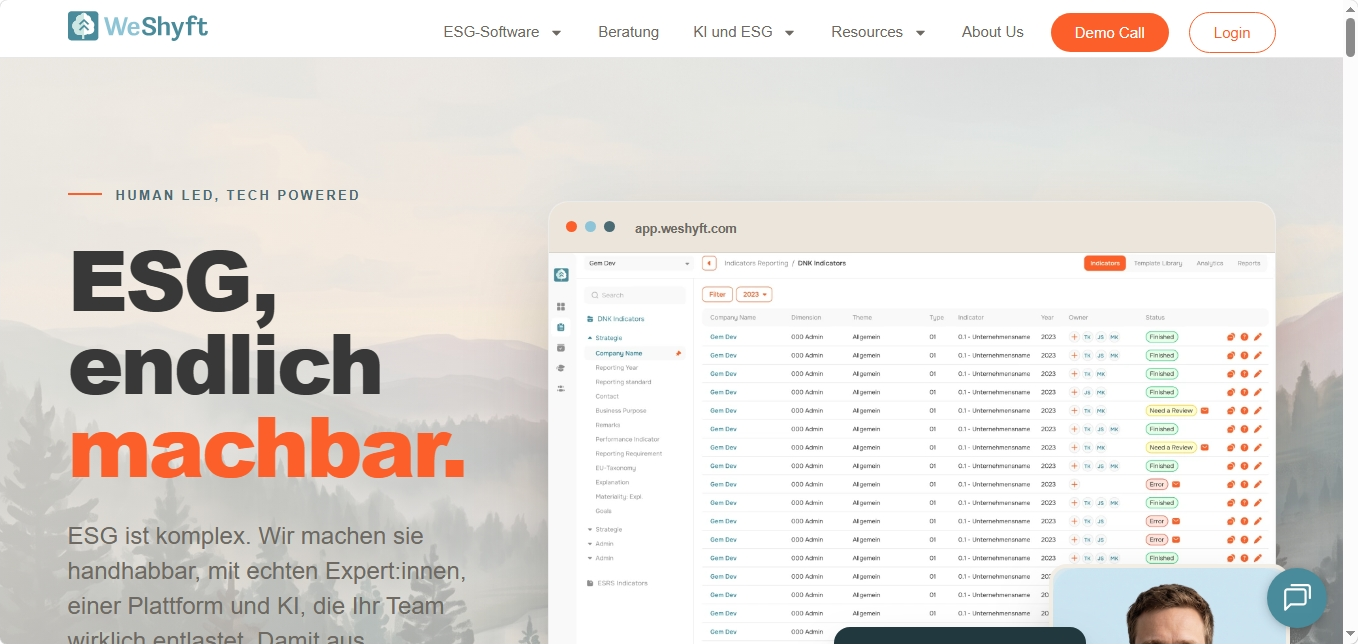The width and height of the screenshot is (1358, 644).
Task: Open the graduation cap icon in app sidebar
Action: (561, 368)
